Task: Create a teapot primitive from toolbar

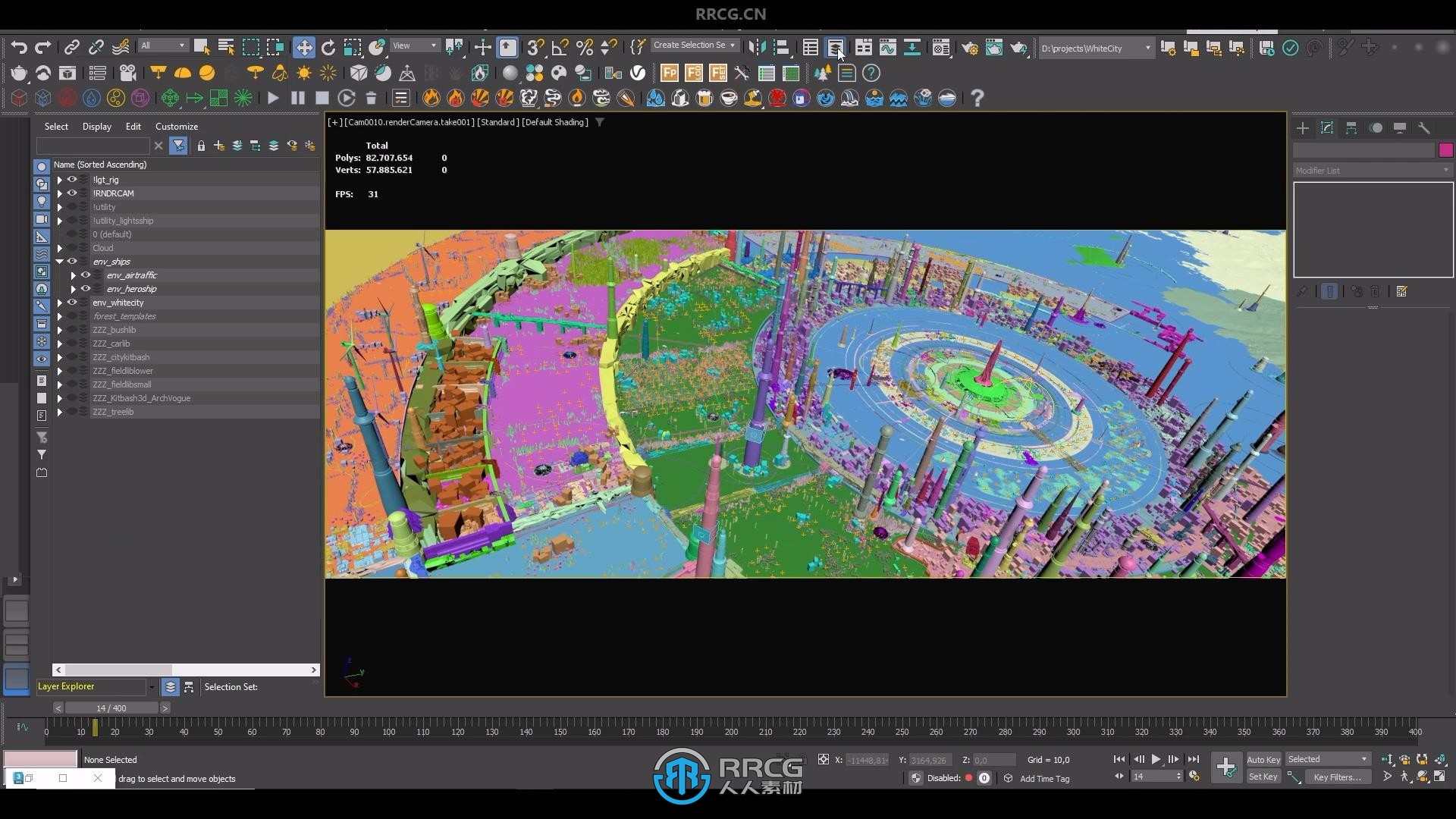Action: point(19,73)
